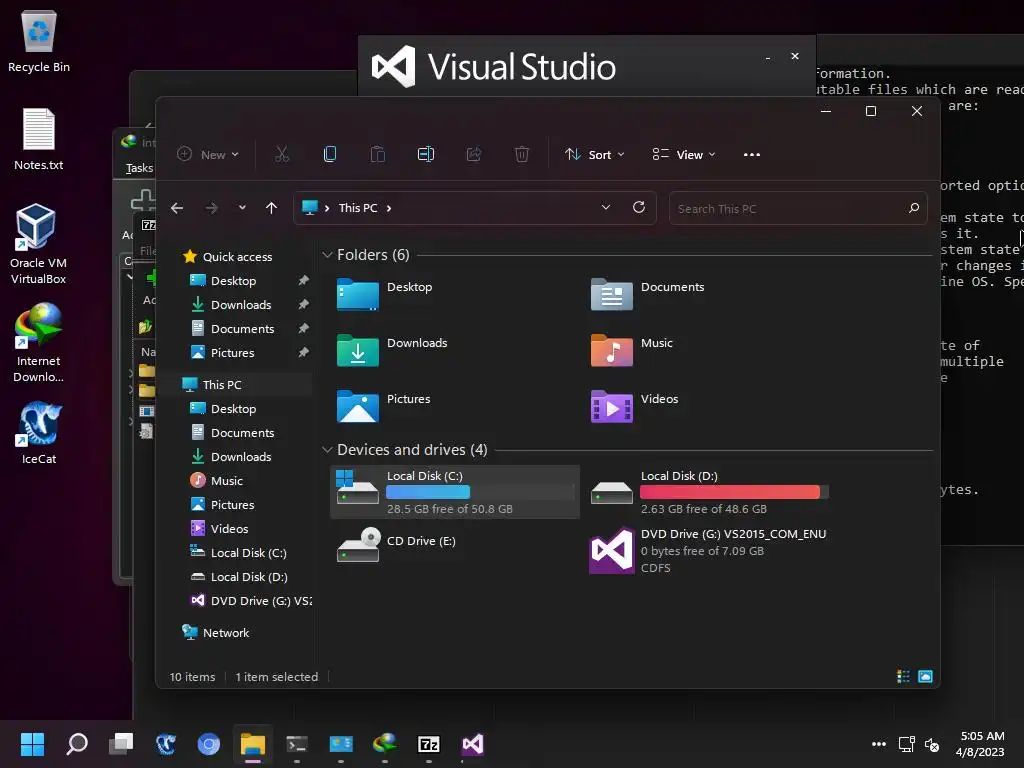Click pin icon beside Quick access Documents

pyautogui.click(x=303, y=328)
